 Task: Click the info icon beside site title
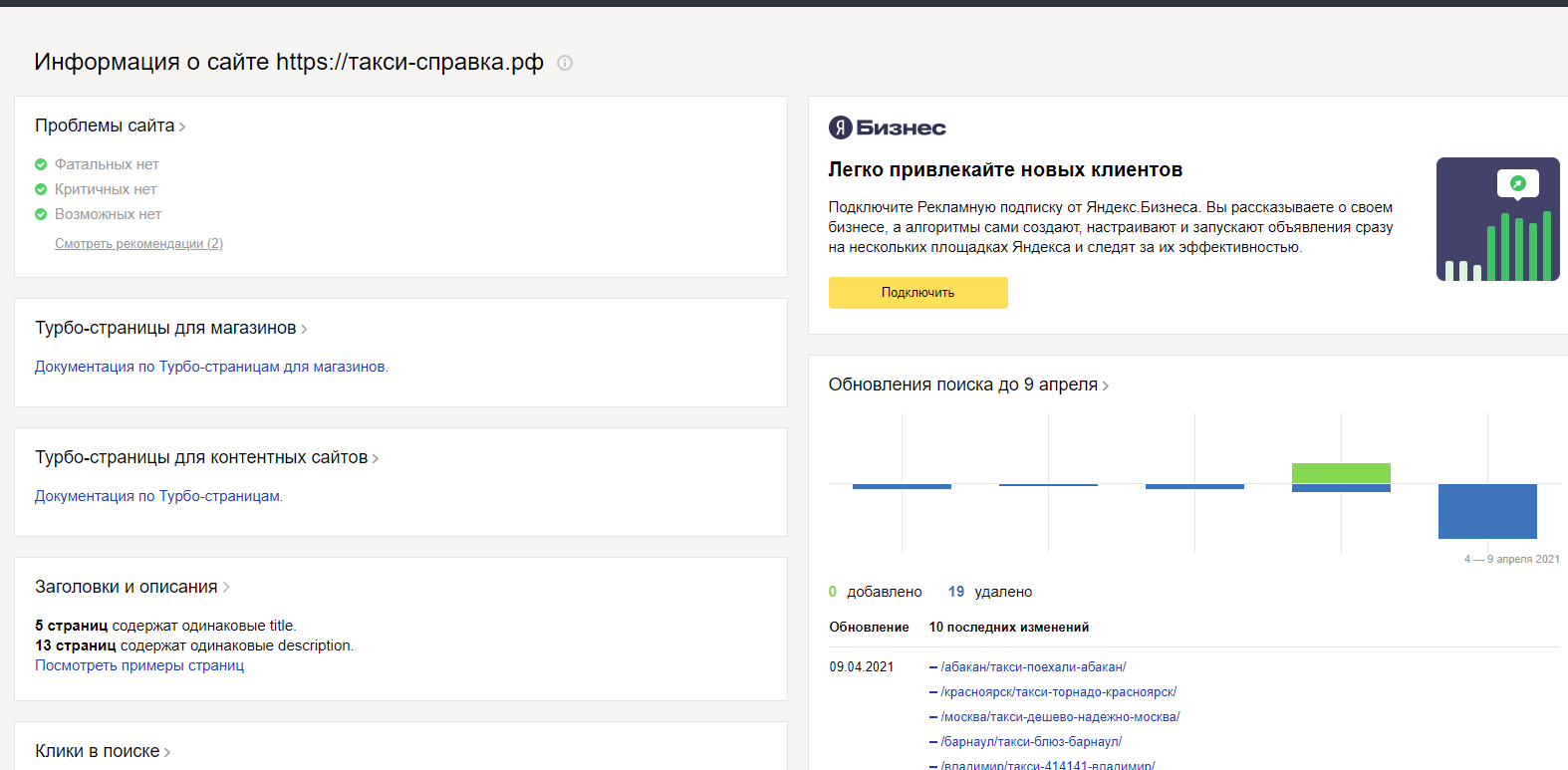(x=565, y=63)
